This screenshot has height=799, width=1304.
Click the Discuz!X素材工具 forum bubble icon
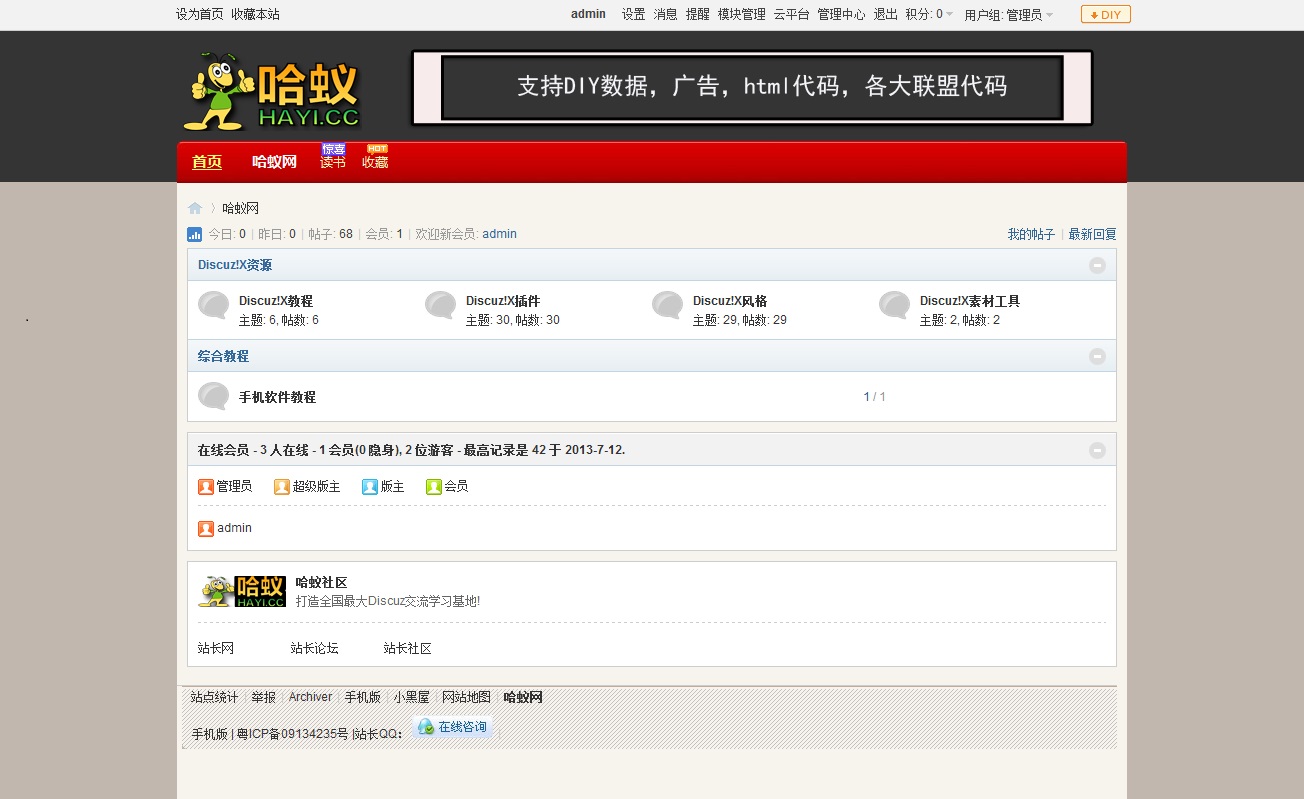tap(895, 305)
